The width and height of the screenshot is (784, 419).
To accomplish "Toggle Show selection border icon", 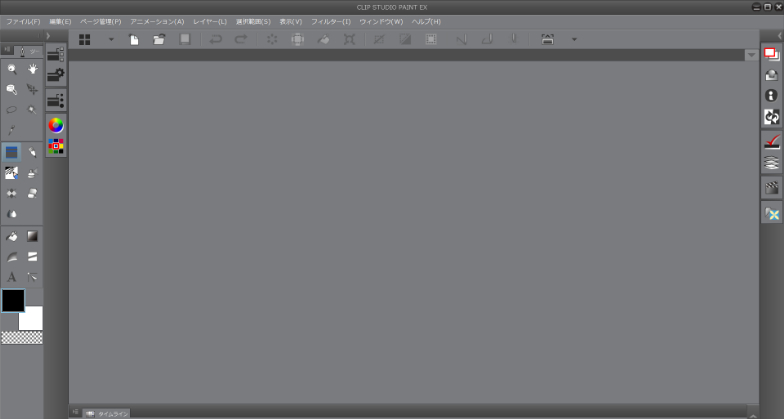I will click(x=431, y=40).
